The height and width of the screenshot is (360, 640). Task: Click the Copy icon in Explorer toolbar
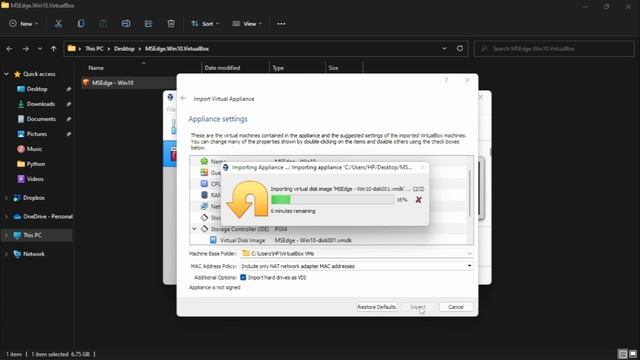click(81, 24)
